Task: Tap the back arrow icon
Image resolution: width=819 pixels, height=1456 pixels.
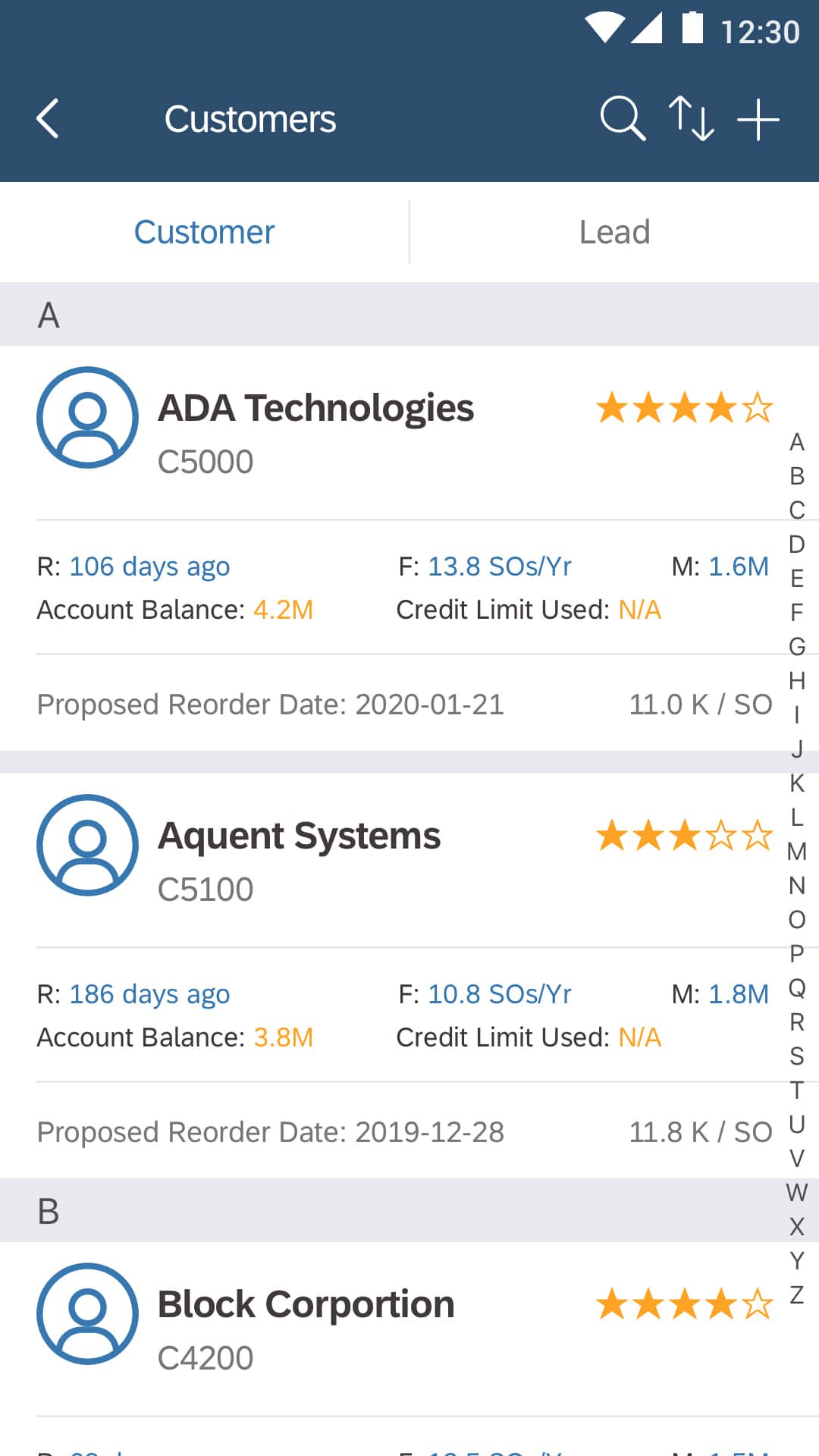Action: (48, 119)
